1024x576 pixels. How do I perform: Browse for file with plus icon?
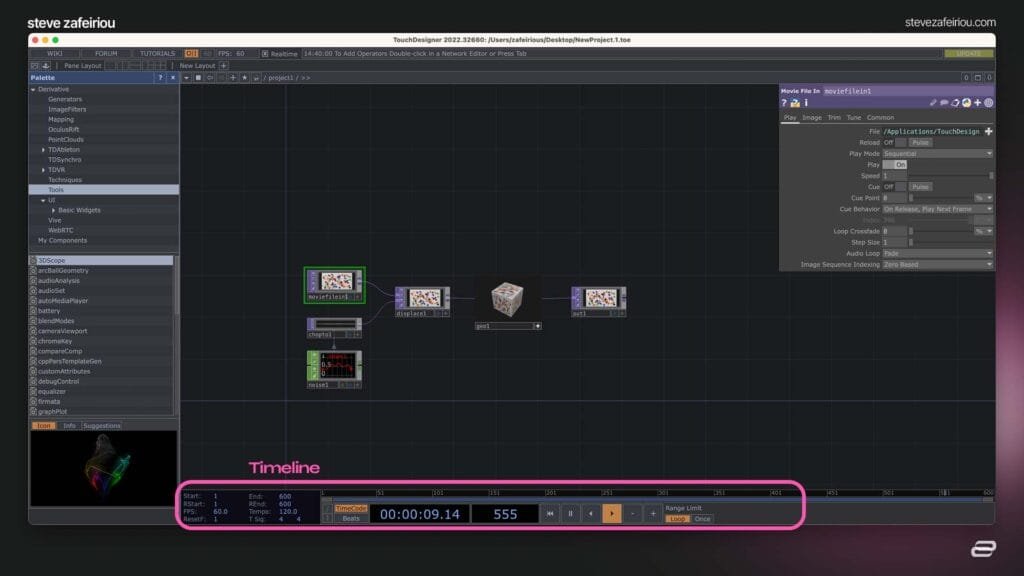[x=988, y=131]
